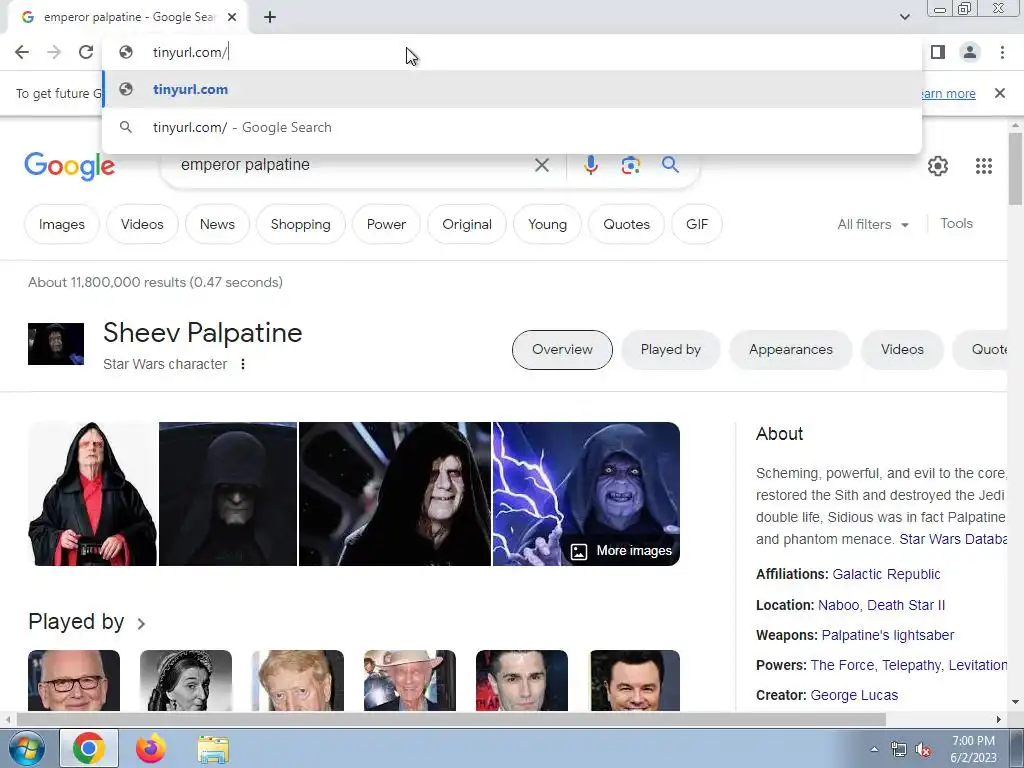Open the Death Star II link

click(x=906, y=605)
